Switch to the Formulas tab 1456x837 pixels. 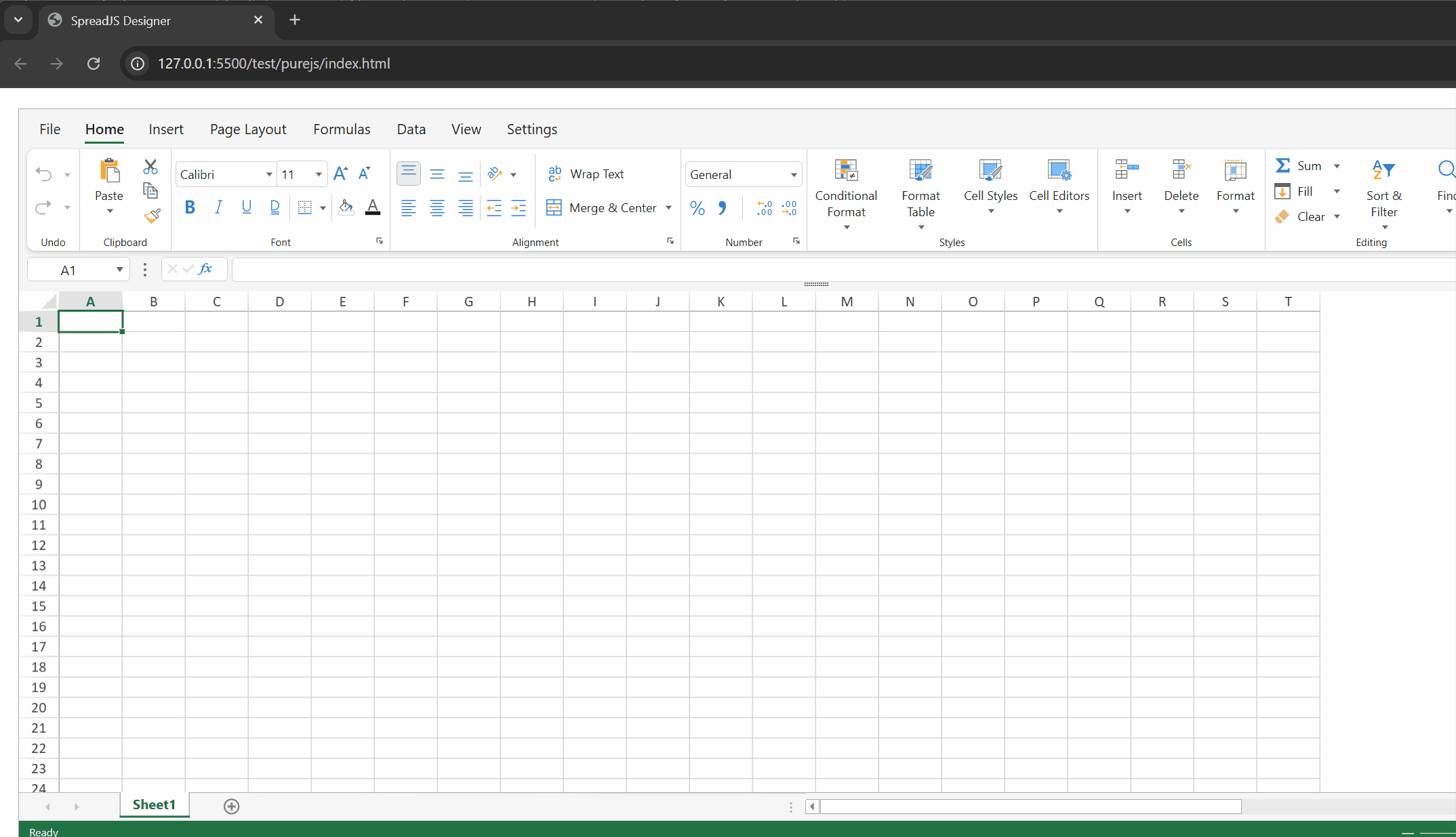click(x=342, y=129)
